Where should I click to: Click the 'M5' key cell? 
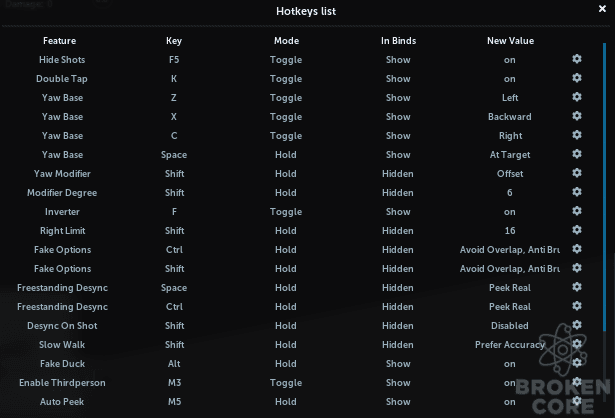click(x=174, y=402)
